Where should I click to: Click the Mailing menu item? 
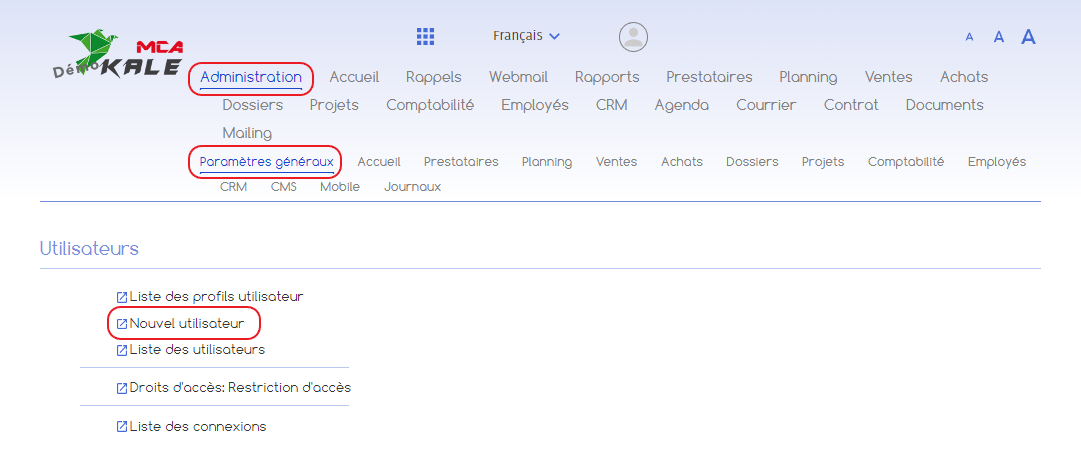[247, 133]
